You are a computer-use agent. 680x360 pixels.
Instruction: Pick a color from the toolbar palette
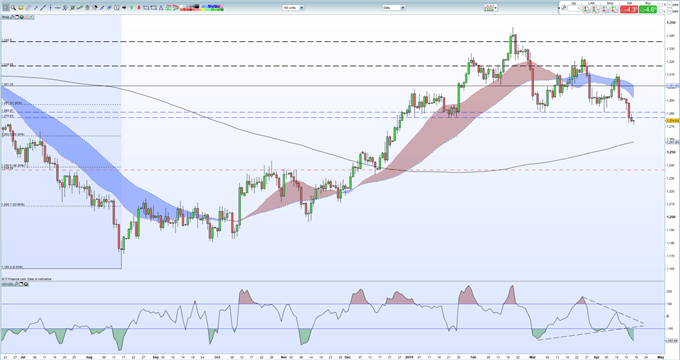[x=201, y=7]
